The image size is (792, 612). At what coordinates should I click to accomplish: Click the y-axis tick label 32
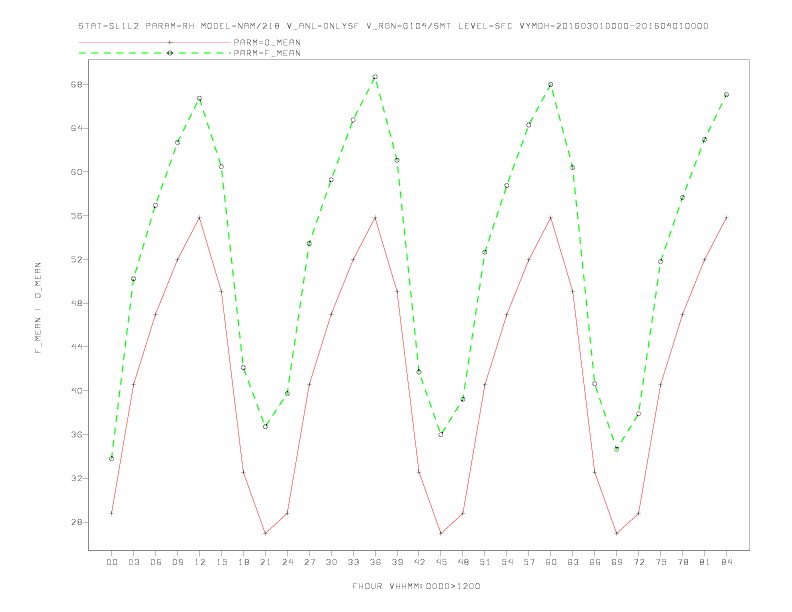point(76,478)
